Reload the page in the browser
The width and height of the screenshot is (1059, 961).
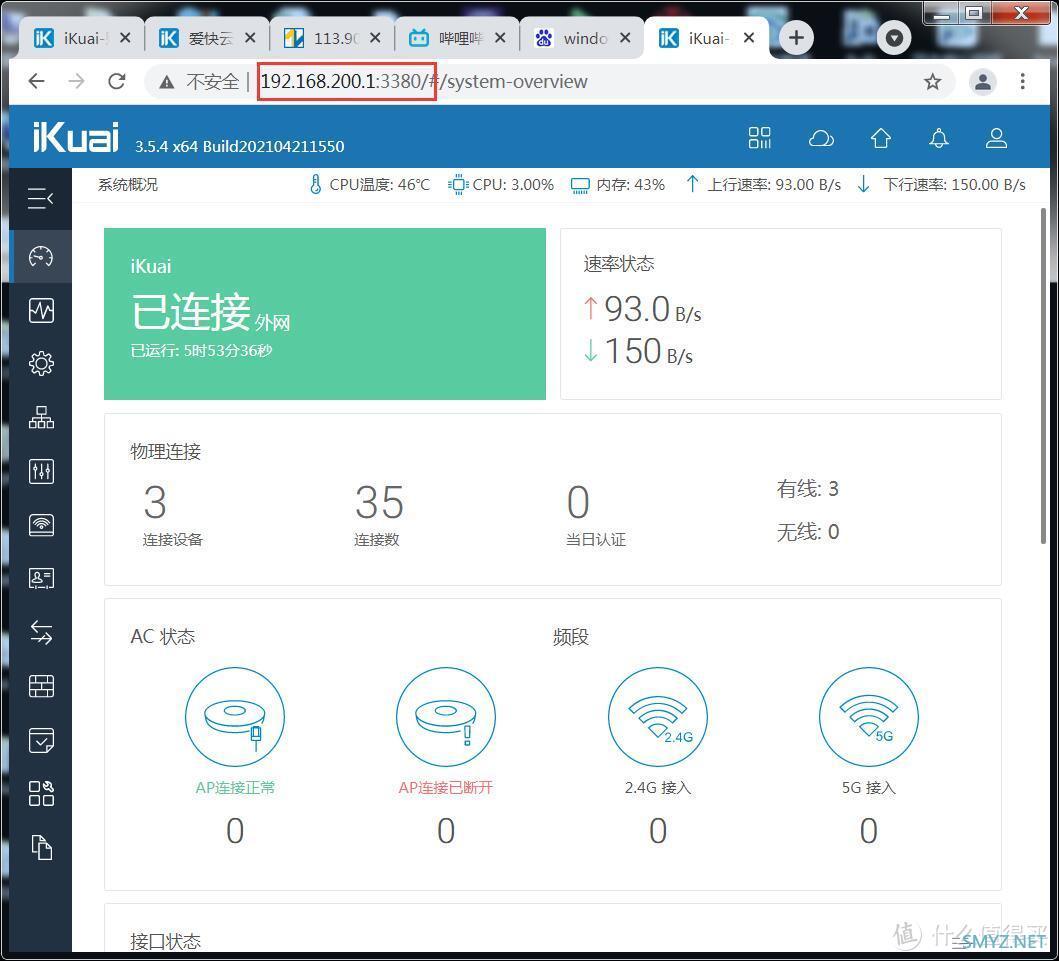tap(117, 82)
